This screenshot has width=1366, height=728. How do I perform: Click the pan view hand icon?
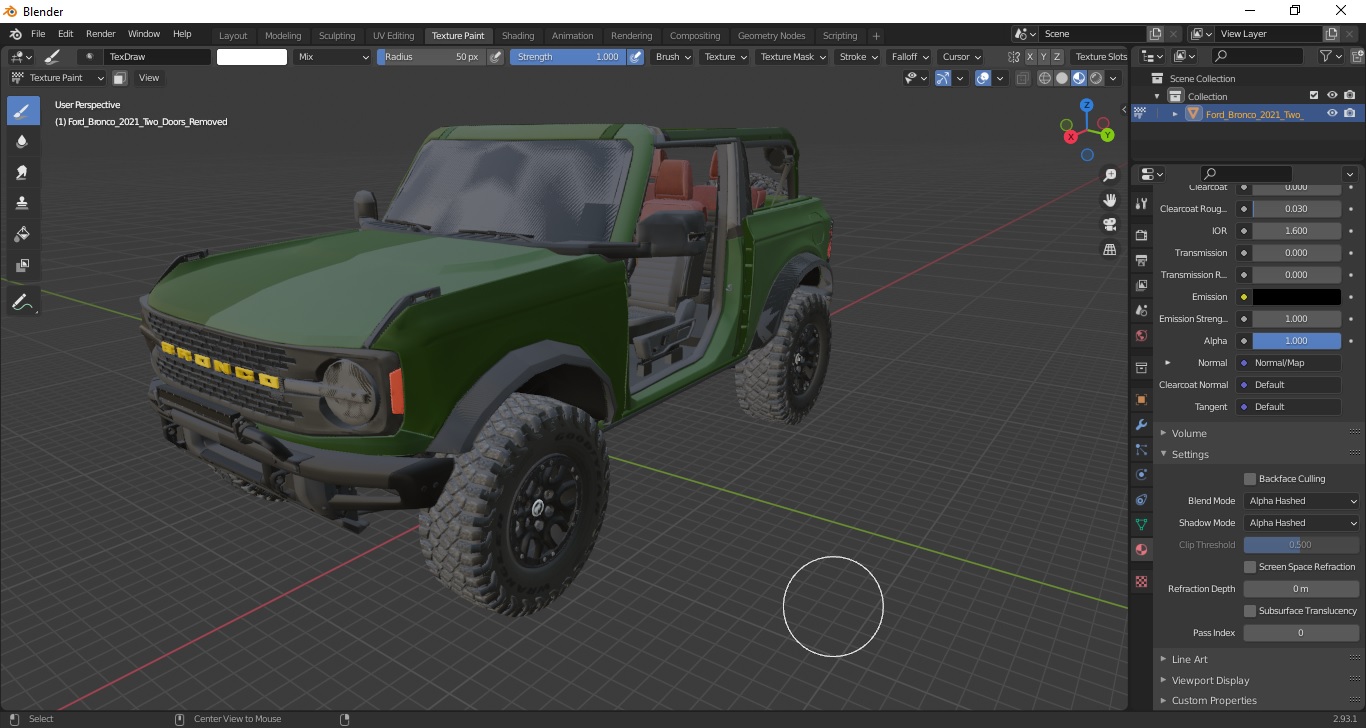[x=1109, y=200]
